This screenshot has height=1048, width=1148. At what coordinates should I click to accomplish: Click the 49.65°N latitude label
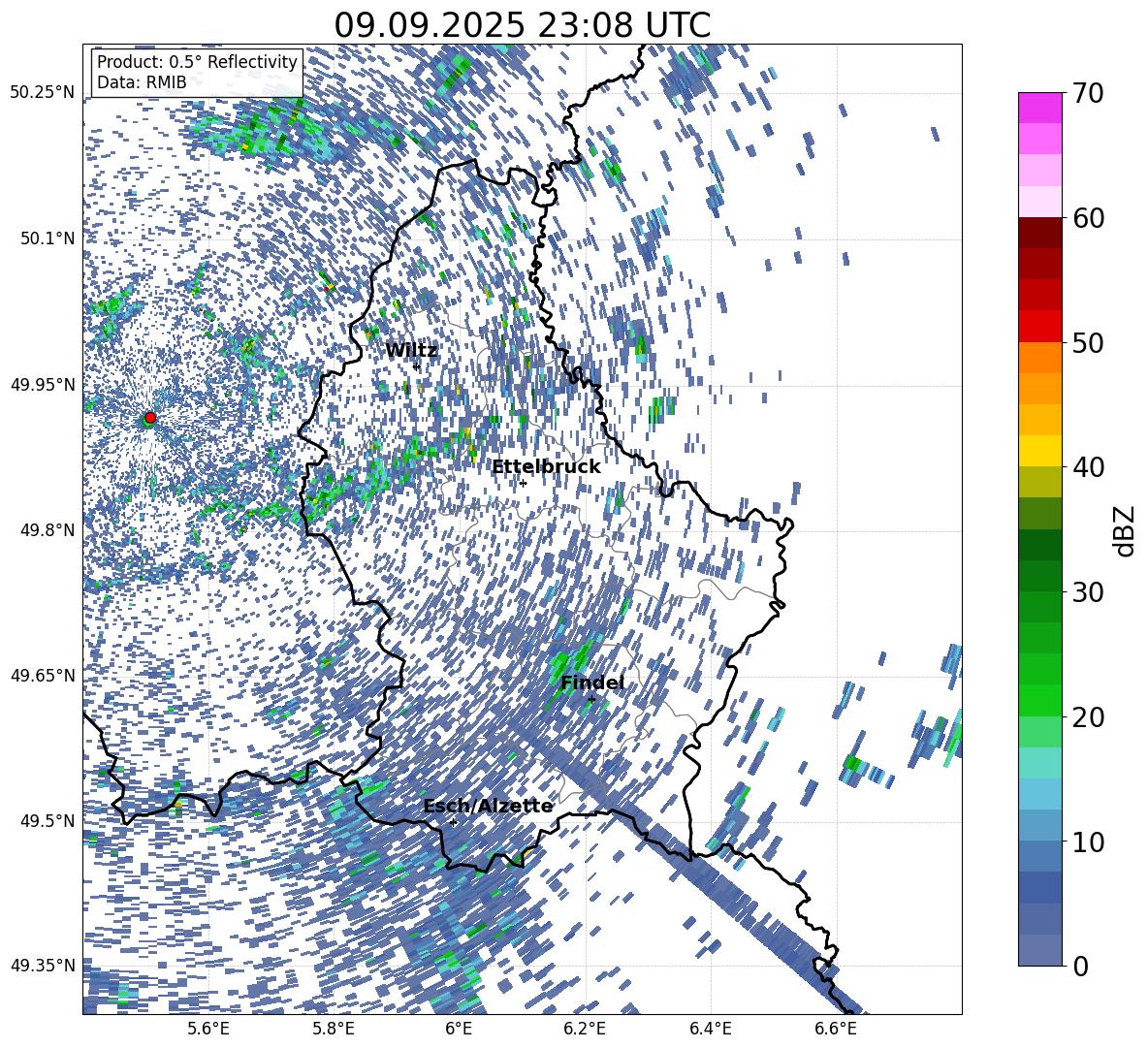43,675
